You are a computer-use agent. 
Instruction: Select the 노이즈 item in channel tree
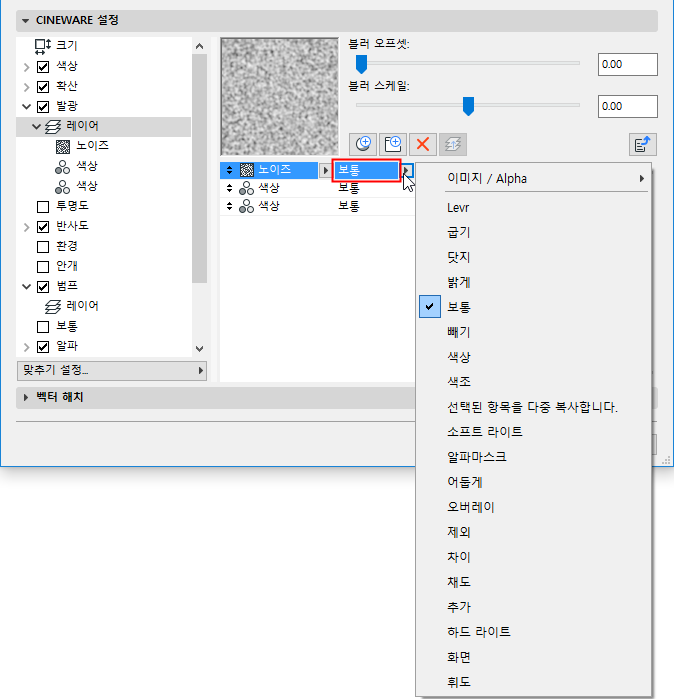coord(92,146)
